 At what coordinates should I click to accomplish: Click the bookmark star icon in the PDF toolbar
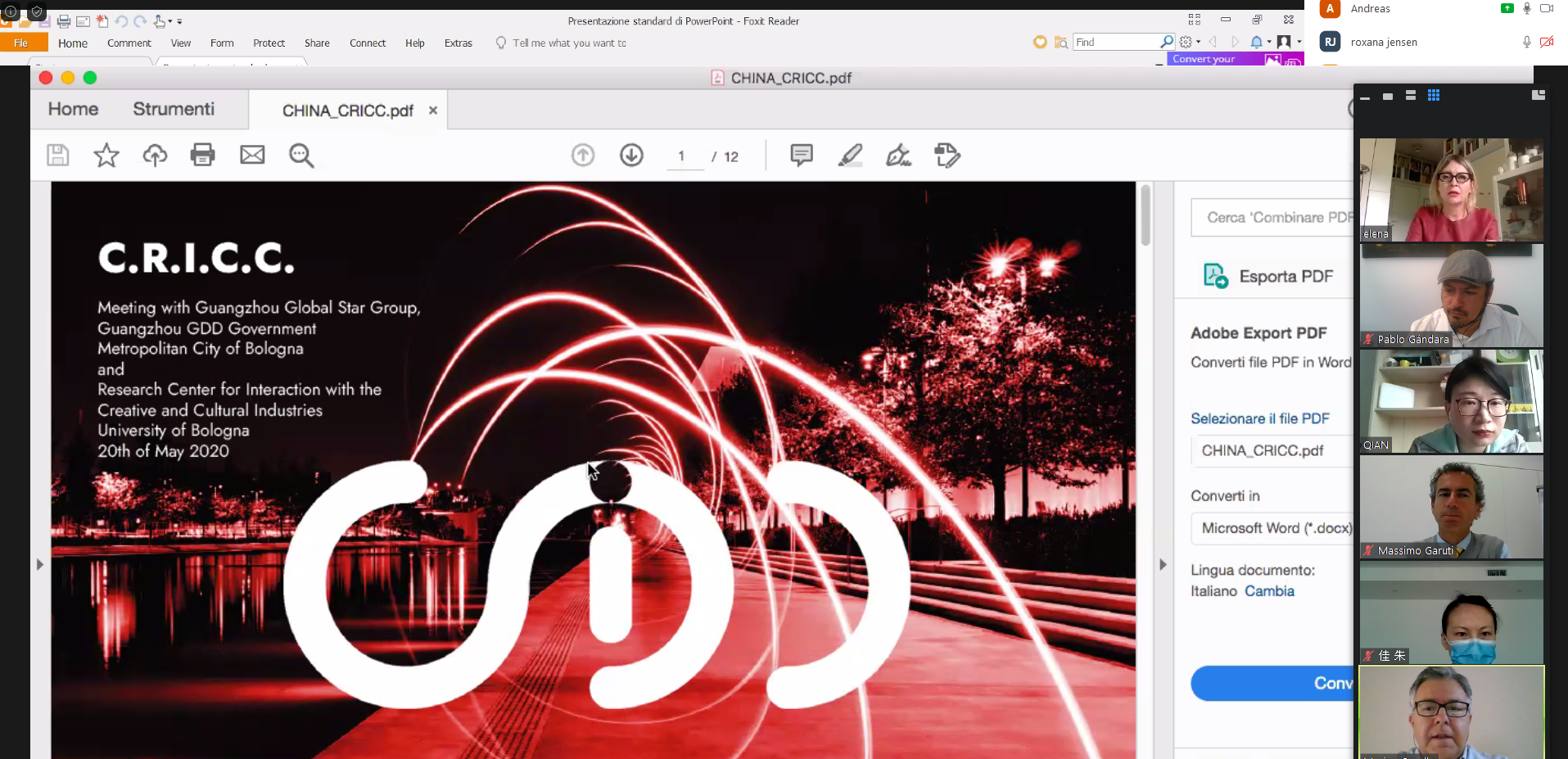point(106,156)
